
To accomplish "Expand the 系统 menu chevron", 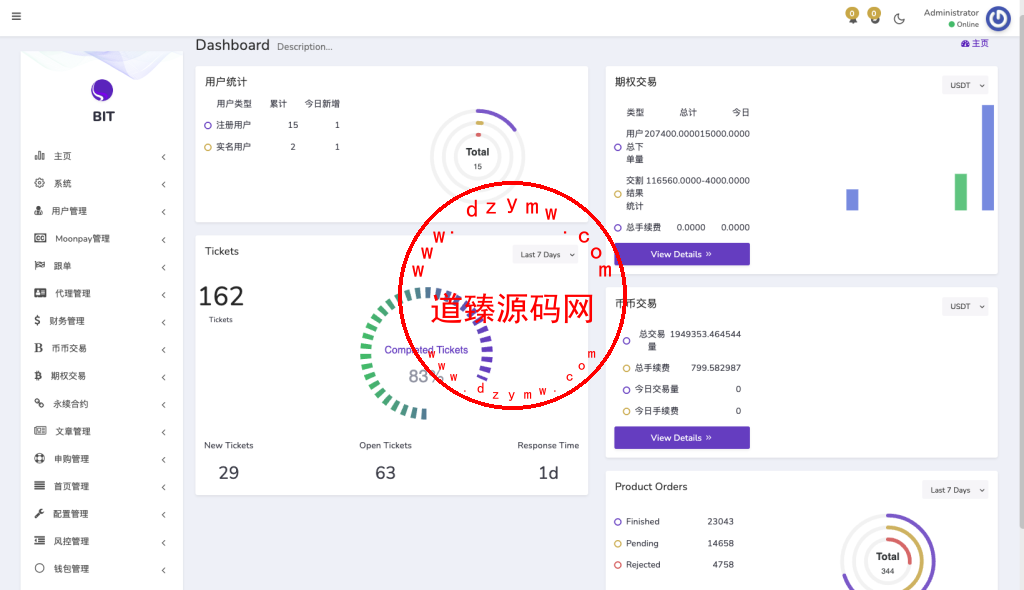I will 163,184.
